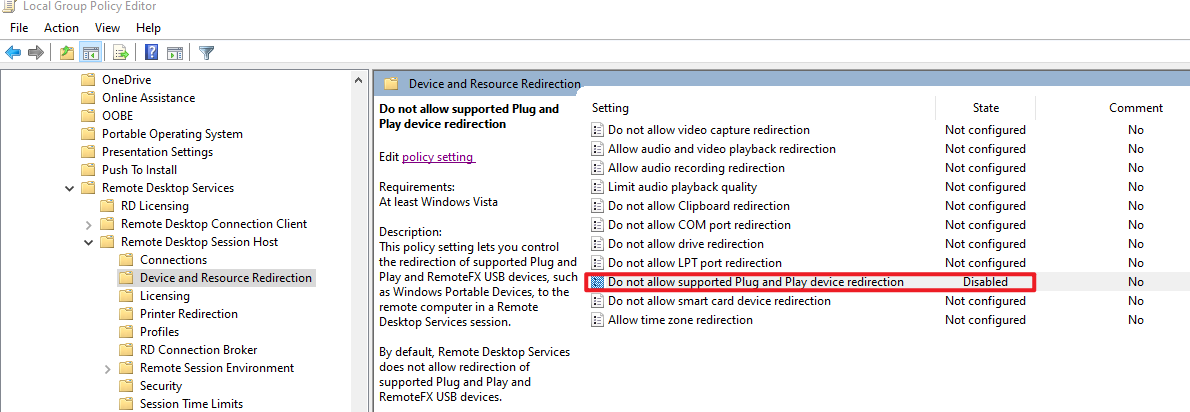Image resolution: width=1190 pixels, height=412 pixels.
Task: Click the Filter funnel toolbar icon
Action: [x=206, y=53]
